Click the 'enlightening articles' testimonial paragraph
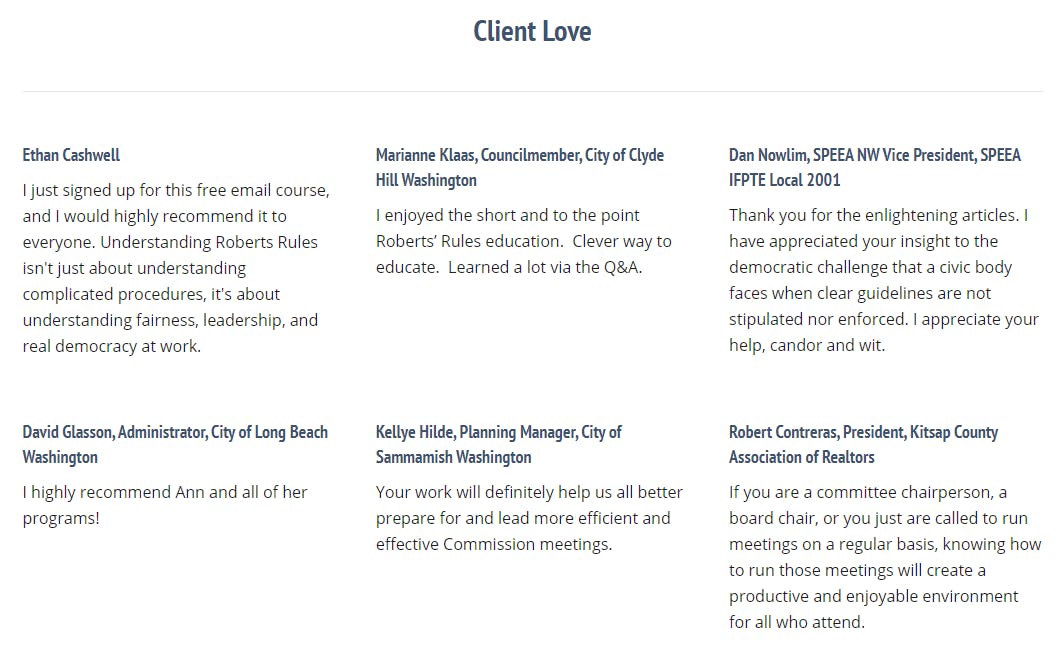Screen dimensions: 1059x646 pos(883,280)
